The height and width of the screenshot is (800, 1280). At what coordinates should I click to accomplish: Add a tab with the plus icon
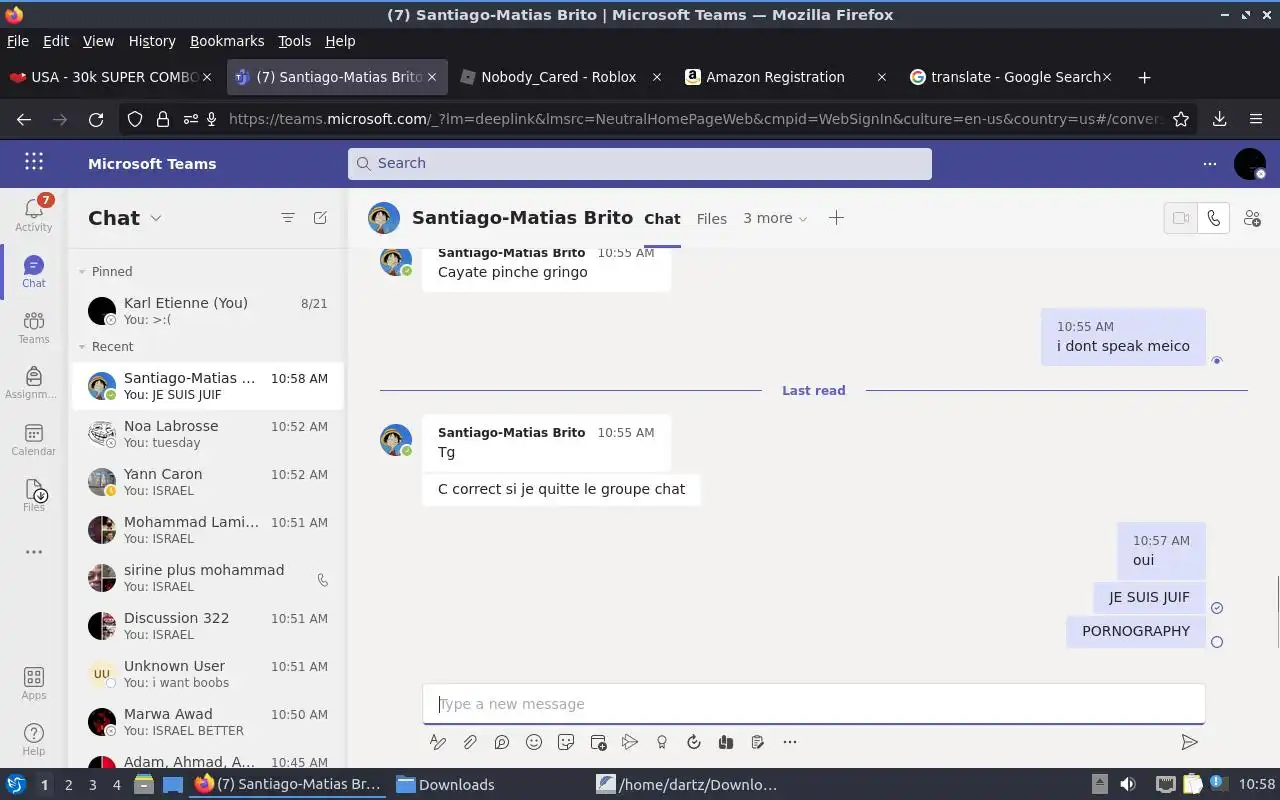(x=836, y=218)
